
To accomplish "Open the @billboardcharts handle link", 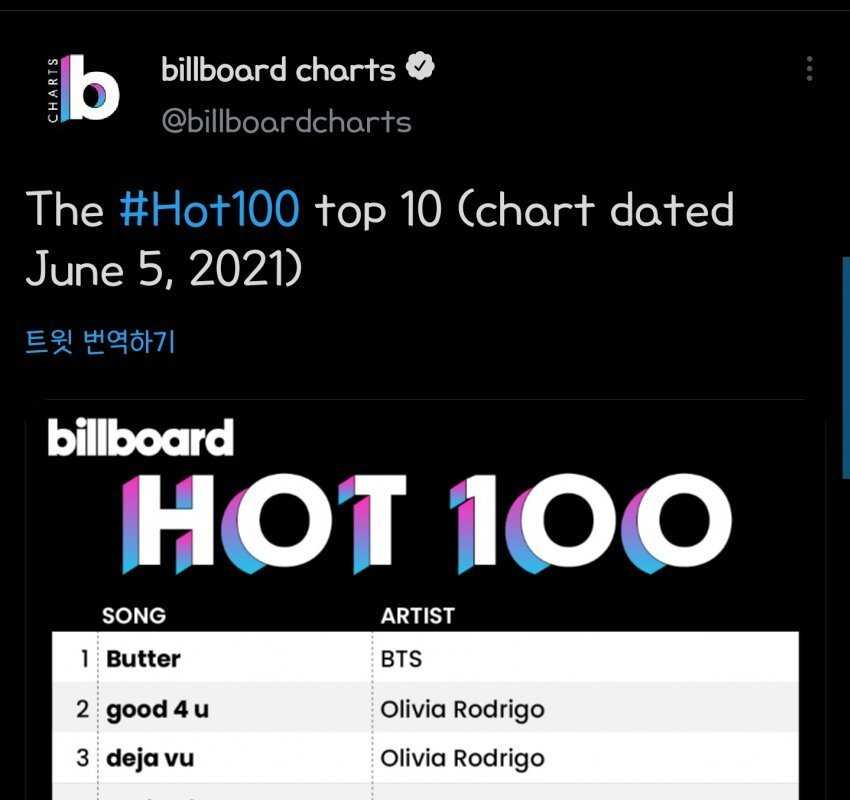I will (x=286, y=122).
